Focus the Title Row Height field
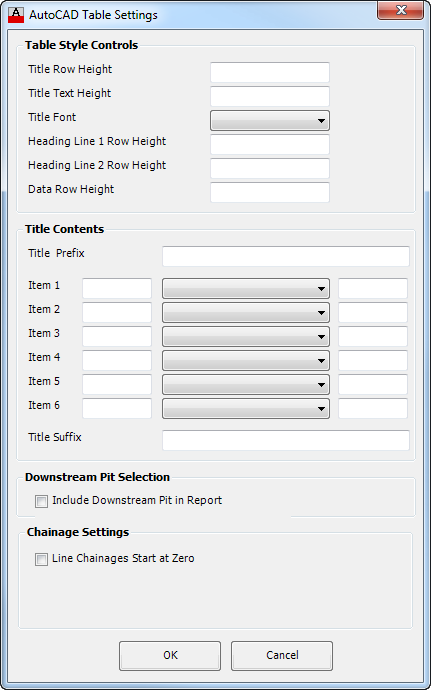Screen dimensions: 431x690 pos(270,72)
